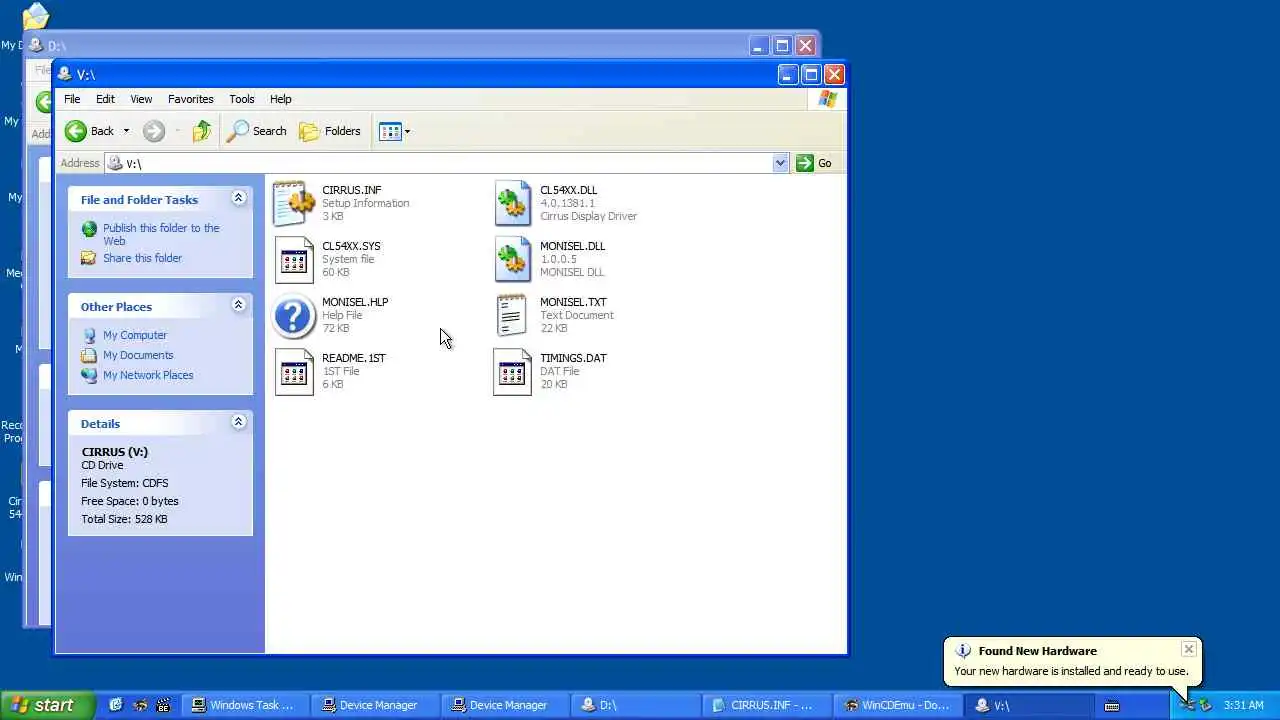Click the grayed Forward arrow button

pyautogui.click(x=153, y=131)
